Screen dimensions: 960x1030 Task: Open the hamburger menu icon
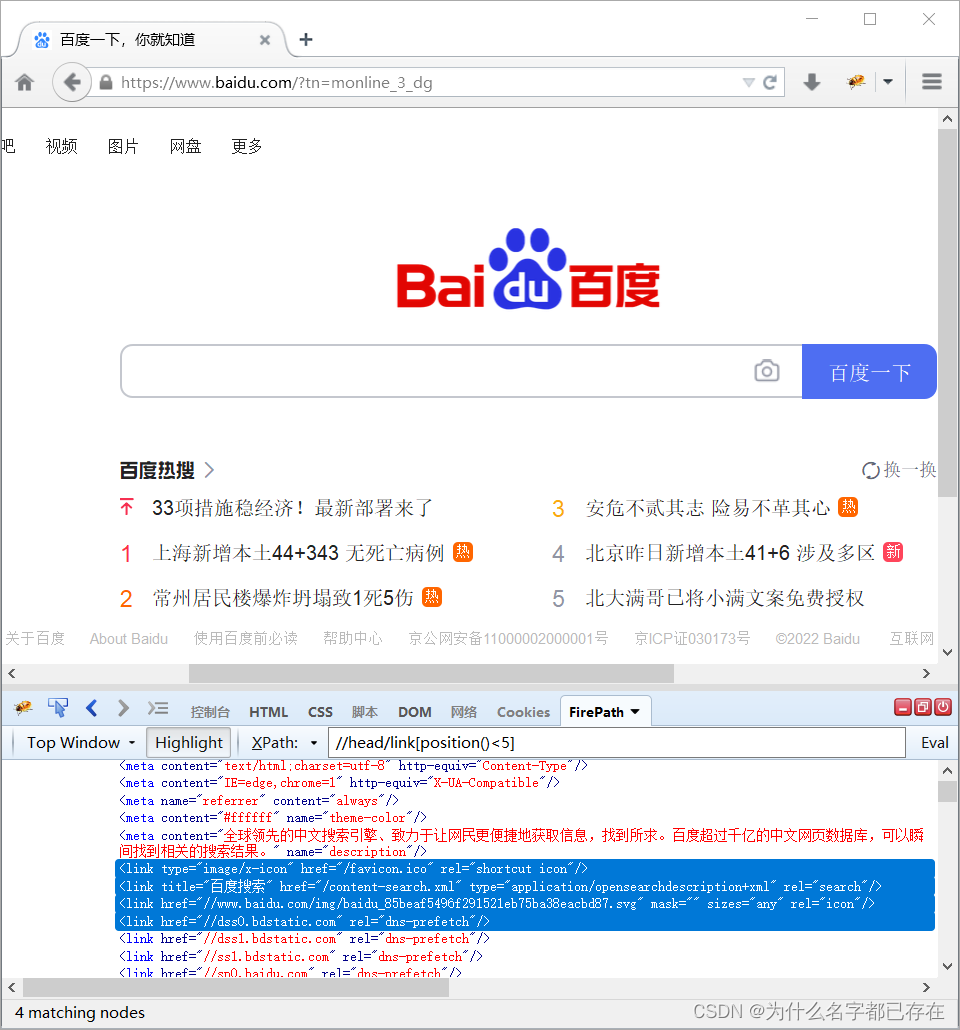click(932, 82)
